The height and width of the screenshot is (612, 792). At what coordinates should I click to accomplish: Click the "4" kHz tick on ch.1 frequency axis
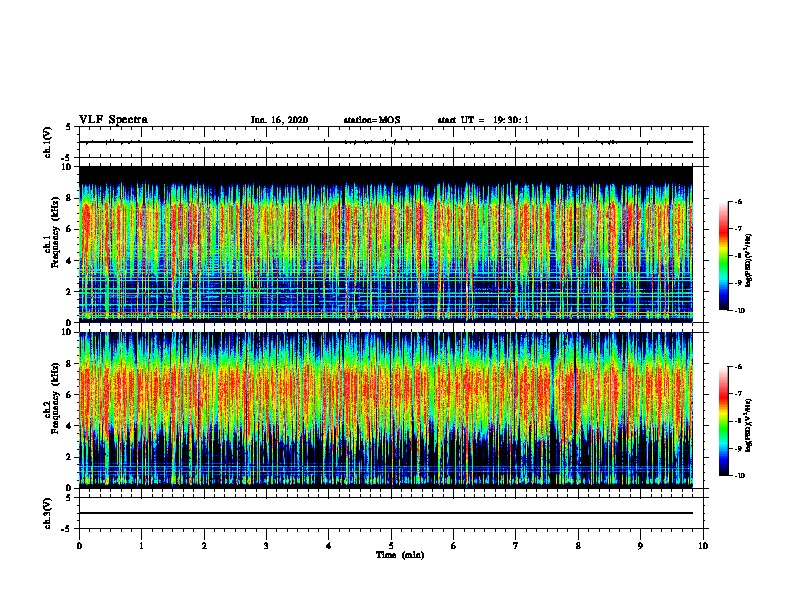point(69,261)
